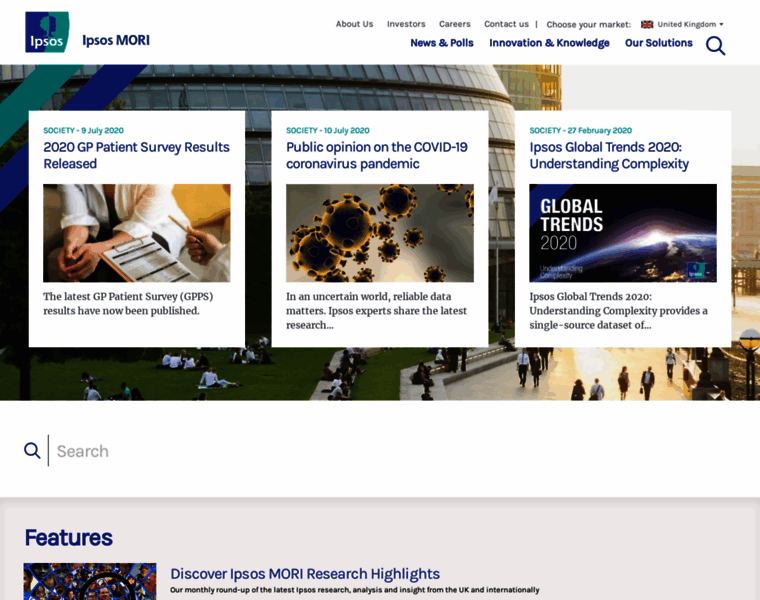760x600 pixels.
Task: Open the Innovation & Knowledge menu
Action: click(549, 43)
